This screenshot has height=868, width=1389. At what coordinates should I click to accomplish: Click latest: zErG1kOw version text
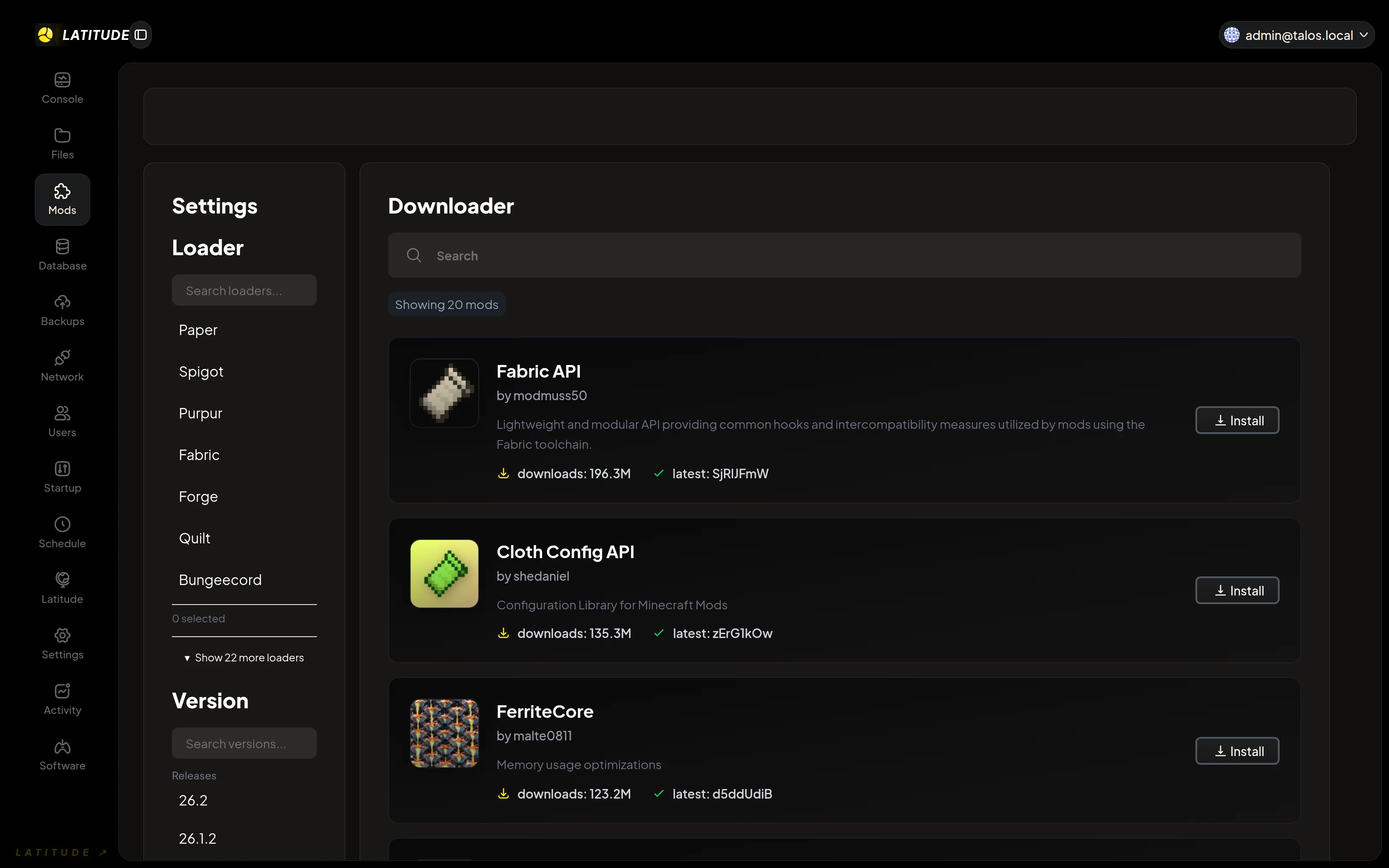pyautogui.click(x=723, y=633)
